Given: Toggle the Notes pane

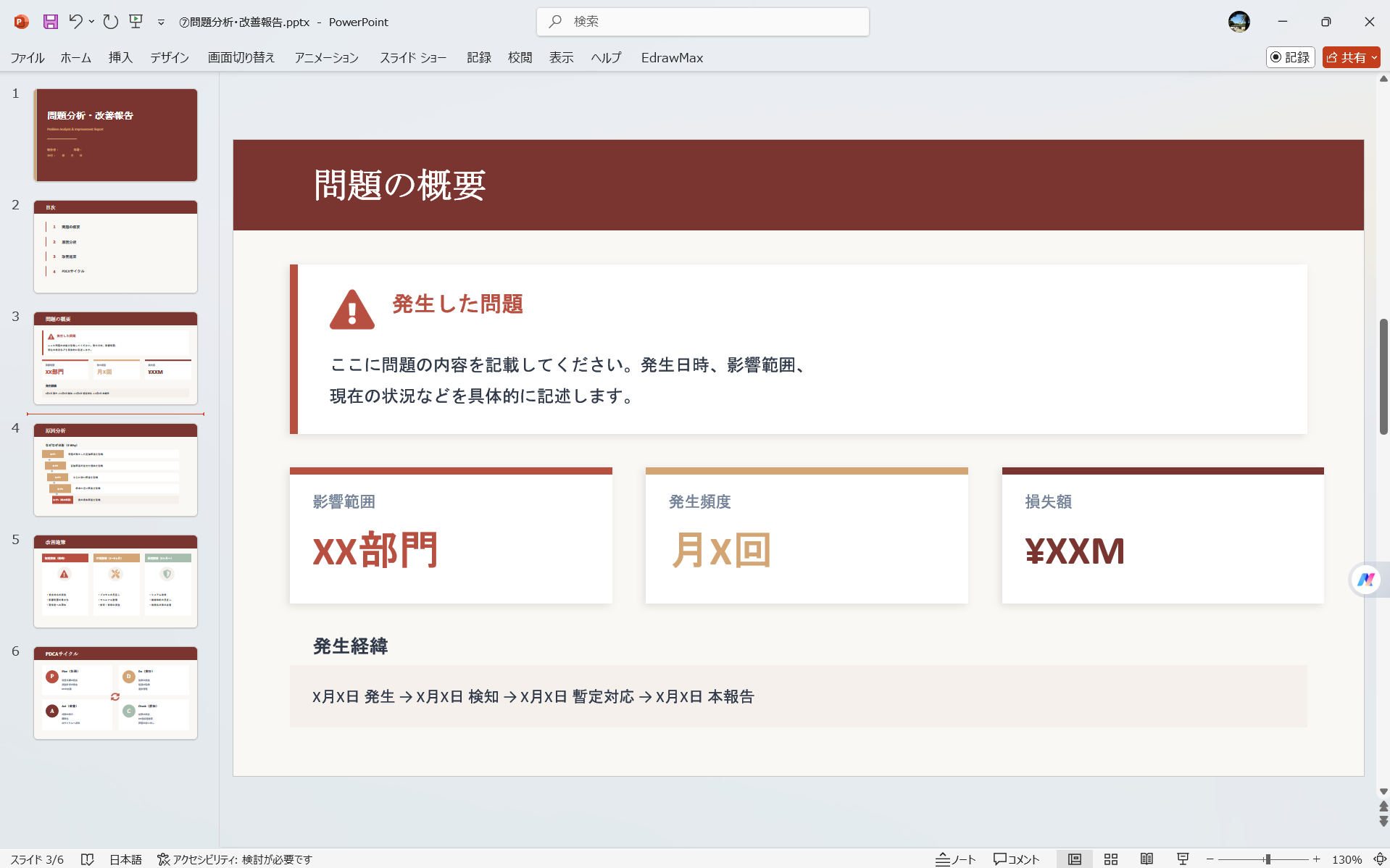Looking at the screenshot, I should click(955, 859).
